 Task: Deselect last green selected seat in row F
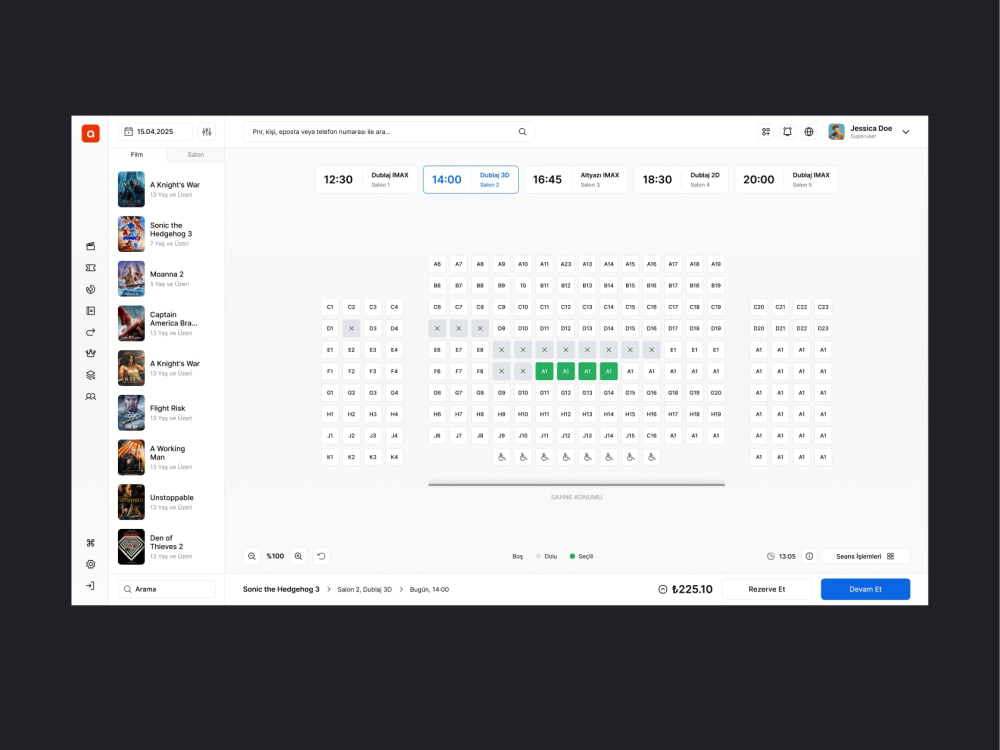tap(608, 371)
